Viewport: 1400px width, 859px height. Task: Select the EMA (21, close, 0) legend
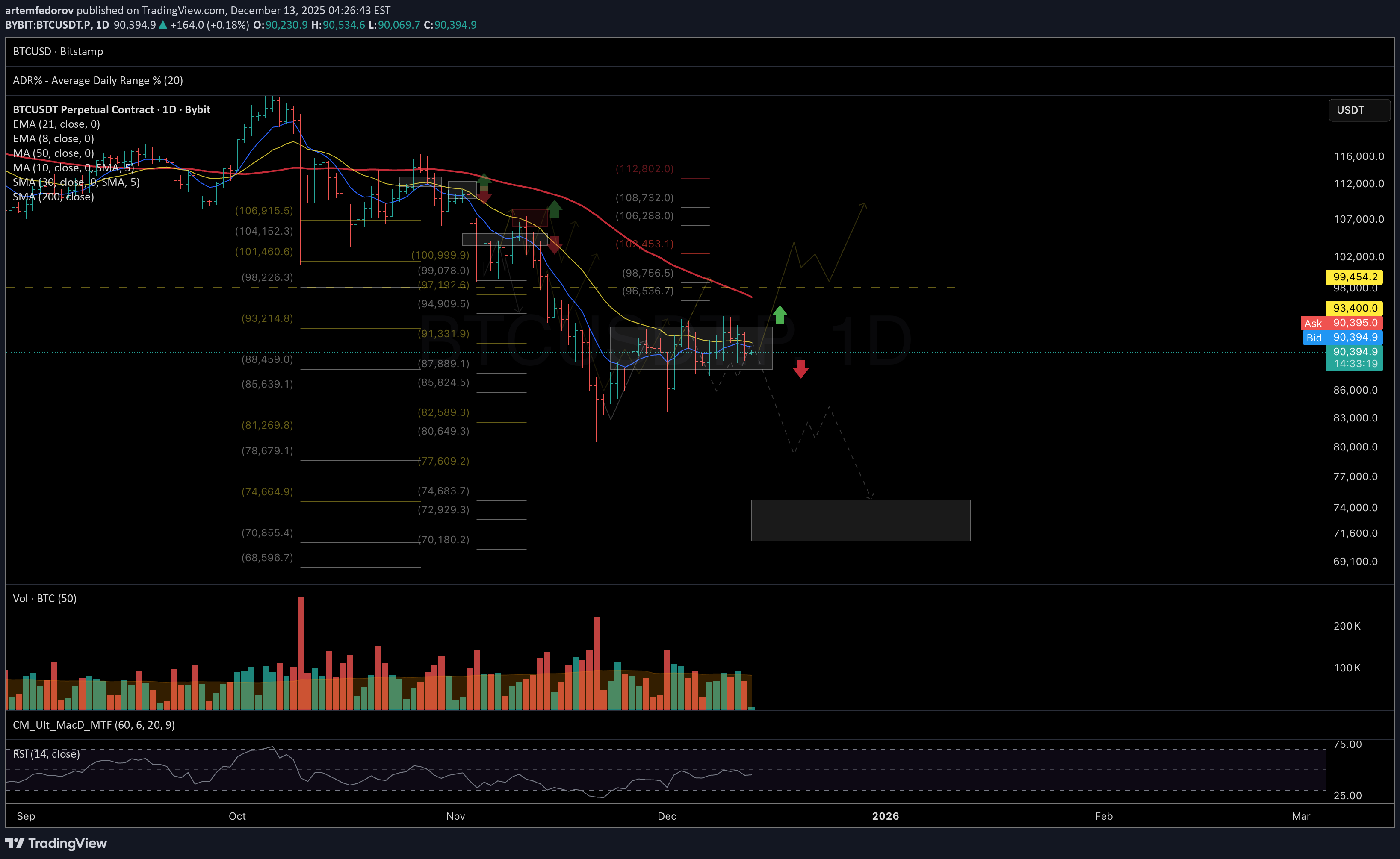[56, 124]
